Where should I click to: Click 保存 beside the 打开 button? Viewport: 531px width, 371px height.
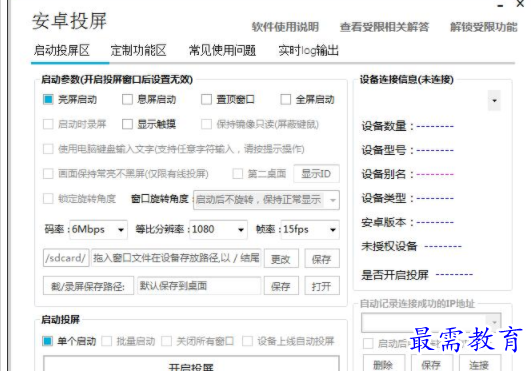tap(281, 286)
